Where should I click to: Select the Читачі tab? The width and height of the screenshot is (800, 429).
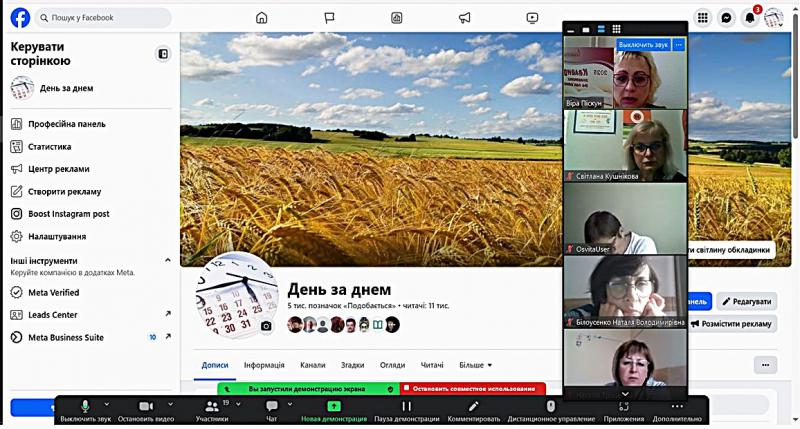pyautogui.click(x=432, y=365)
